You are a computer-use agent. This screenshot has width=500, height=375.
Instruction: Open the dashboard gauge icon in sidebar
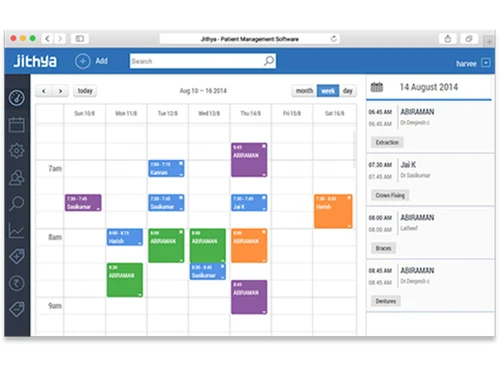17,98
